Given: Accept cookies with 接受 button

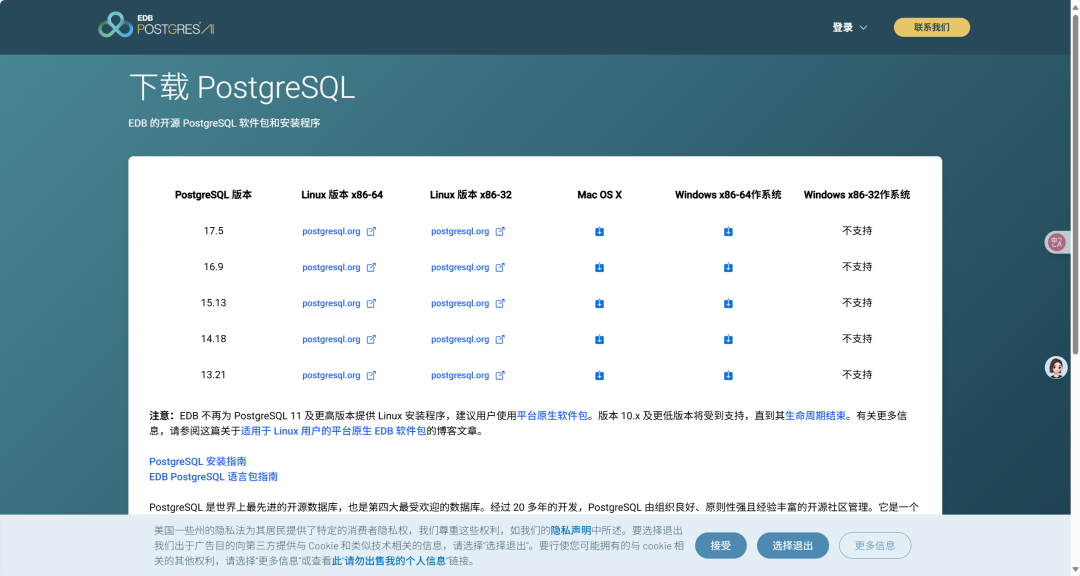Looking at the screenshot, I should click(x=720, y=546).
